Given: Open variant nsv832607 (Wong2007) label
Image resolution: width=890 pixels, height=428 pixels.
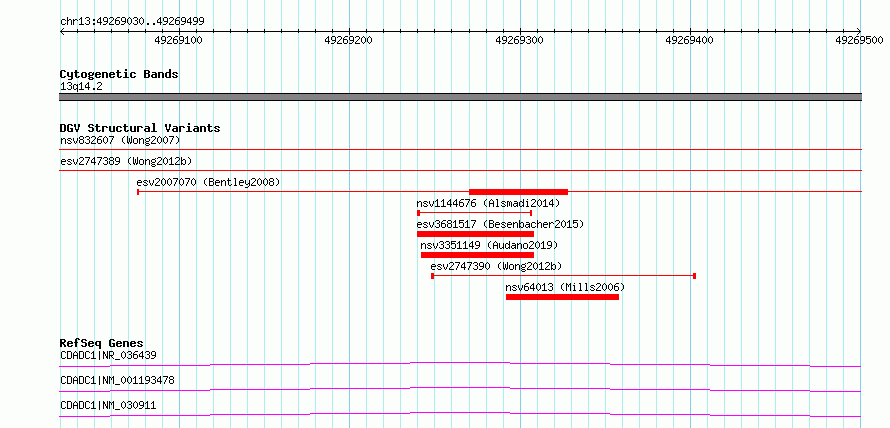Looking at the screenshot, I should click(x=120, y=140).
